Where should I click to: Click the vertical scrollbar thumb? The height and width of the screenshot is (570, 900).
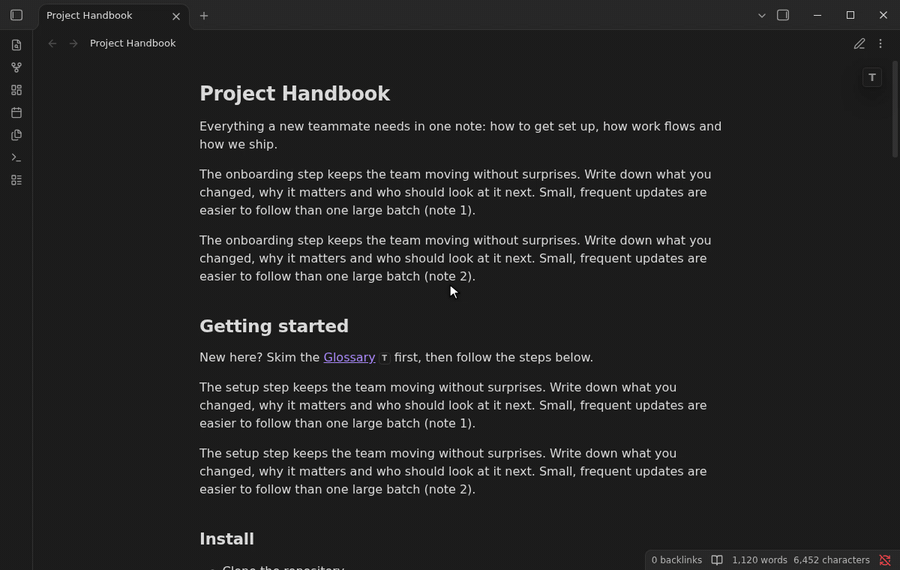(895, 109)
